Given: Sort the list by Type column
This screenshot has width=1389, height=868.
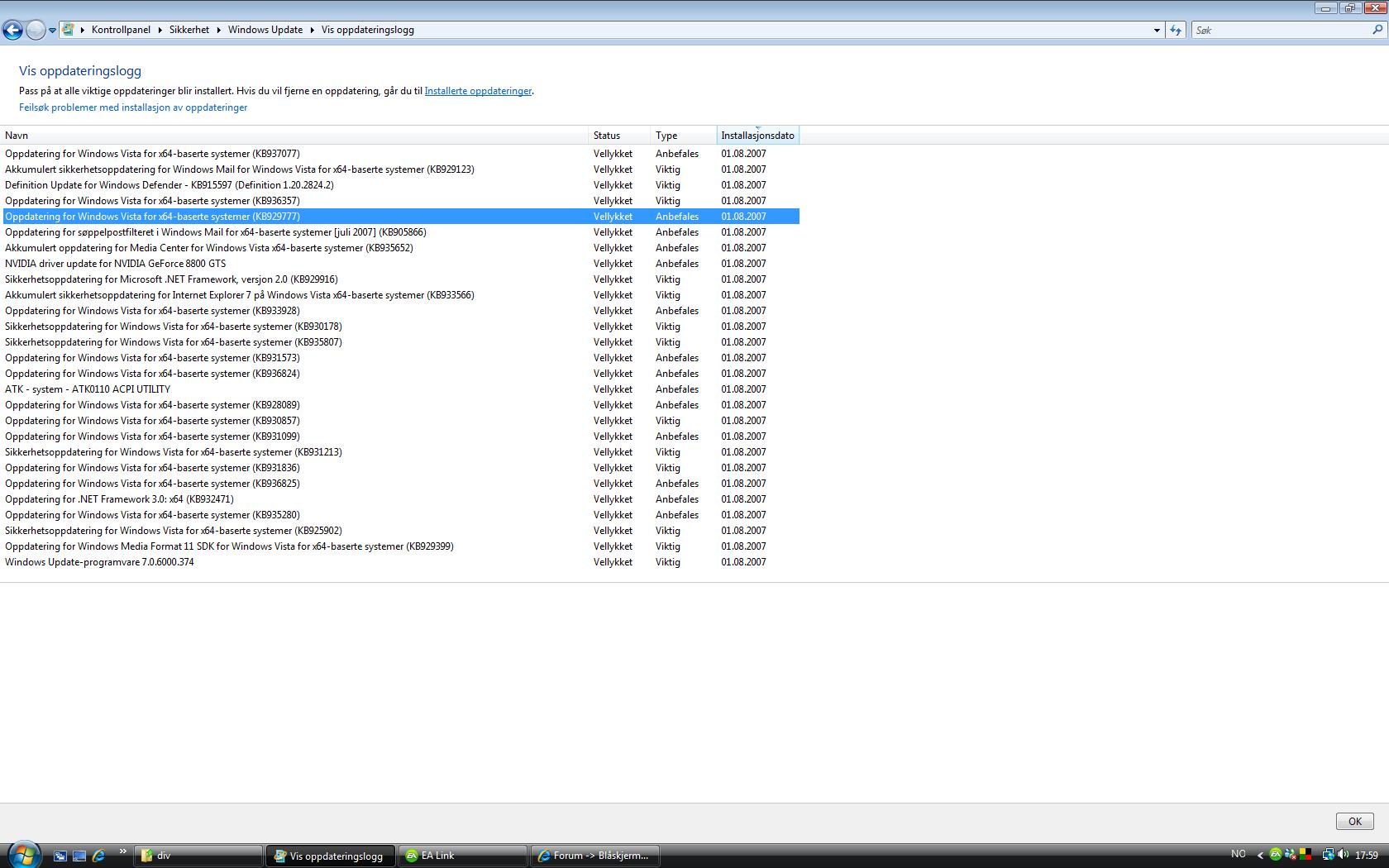Looking at the screenshot, I should [685, 136].
